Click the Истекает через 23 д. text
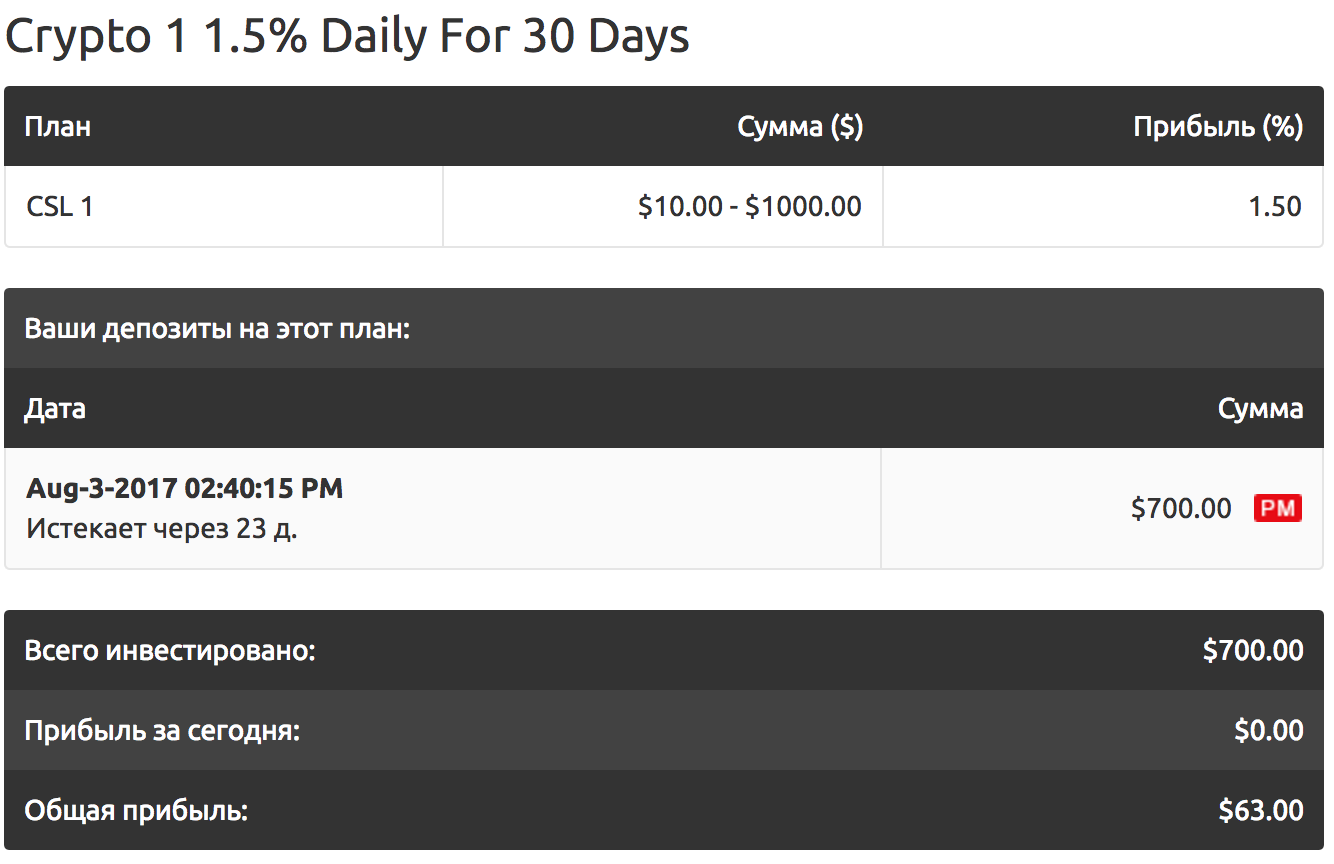1334x864 pixels. pyautogui.click(x=162, y=528)
